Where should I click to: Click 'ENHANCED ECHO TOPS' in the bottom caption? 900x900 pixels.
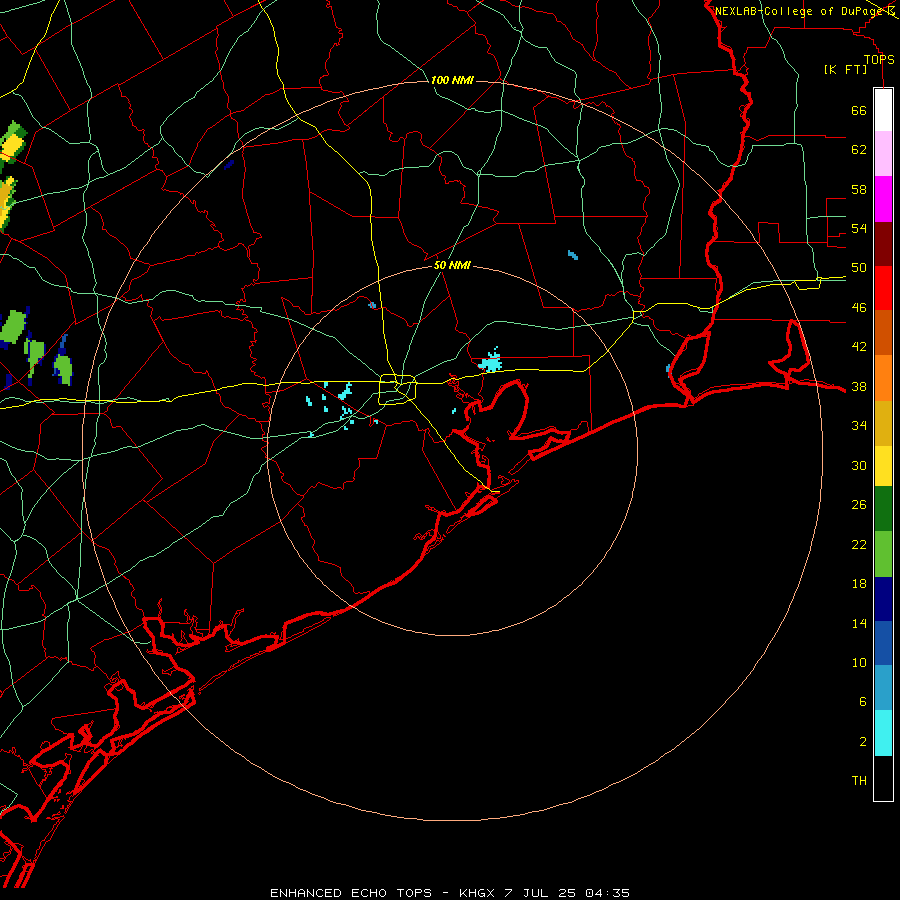(x=351, y=893)
